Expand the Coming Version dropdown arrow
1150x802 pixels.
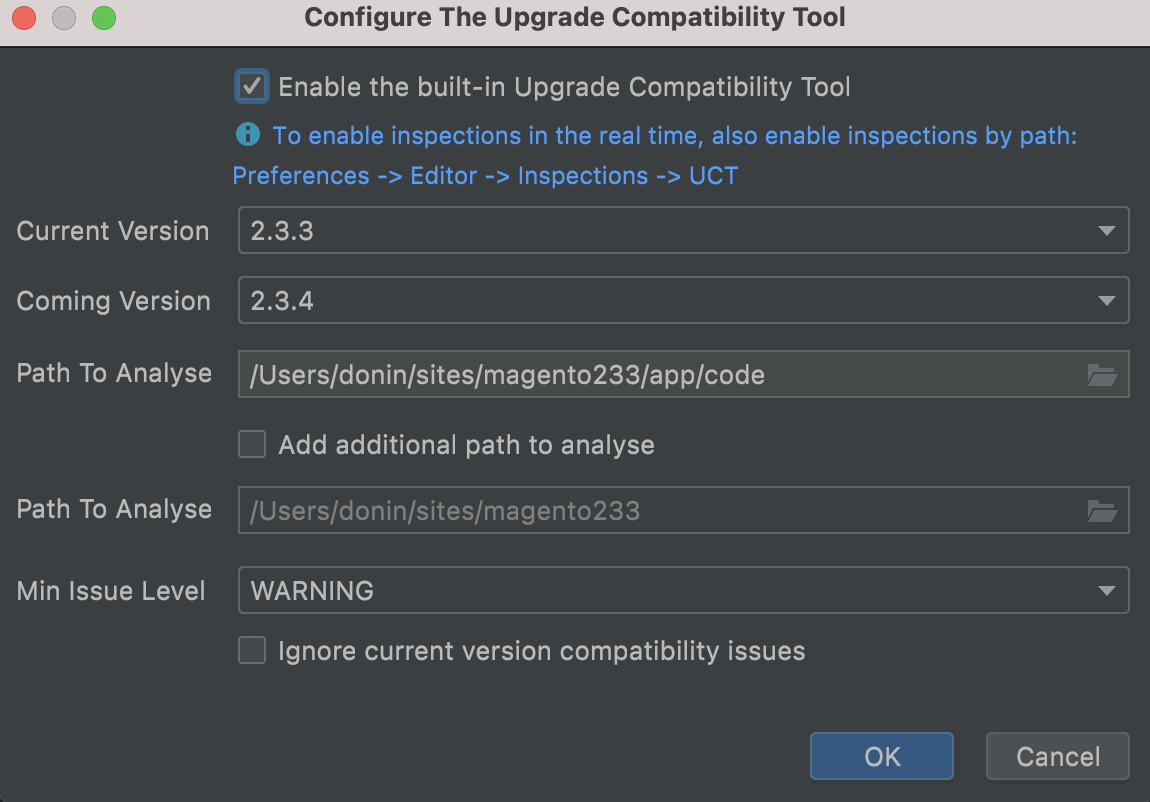1106,301
